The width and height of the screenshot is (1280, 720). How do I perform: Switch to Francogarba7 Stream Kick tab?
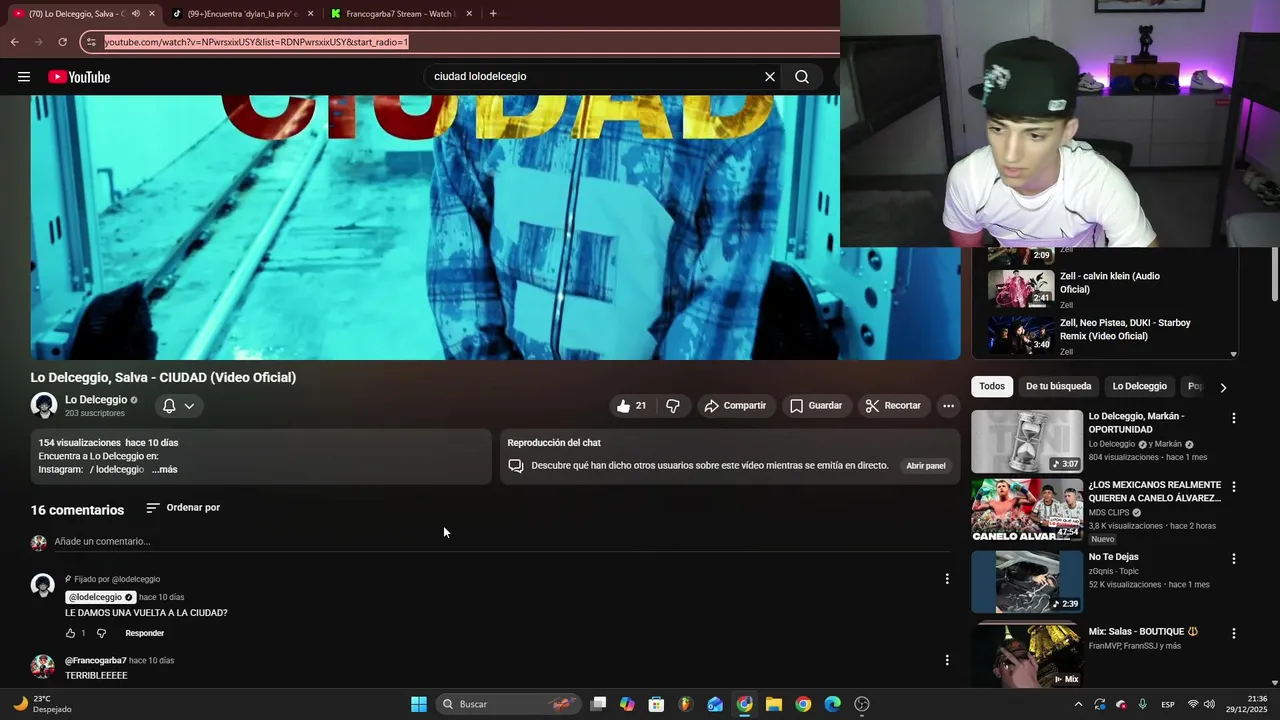pyautogui.click(x=400, y=14)
